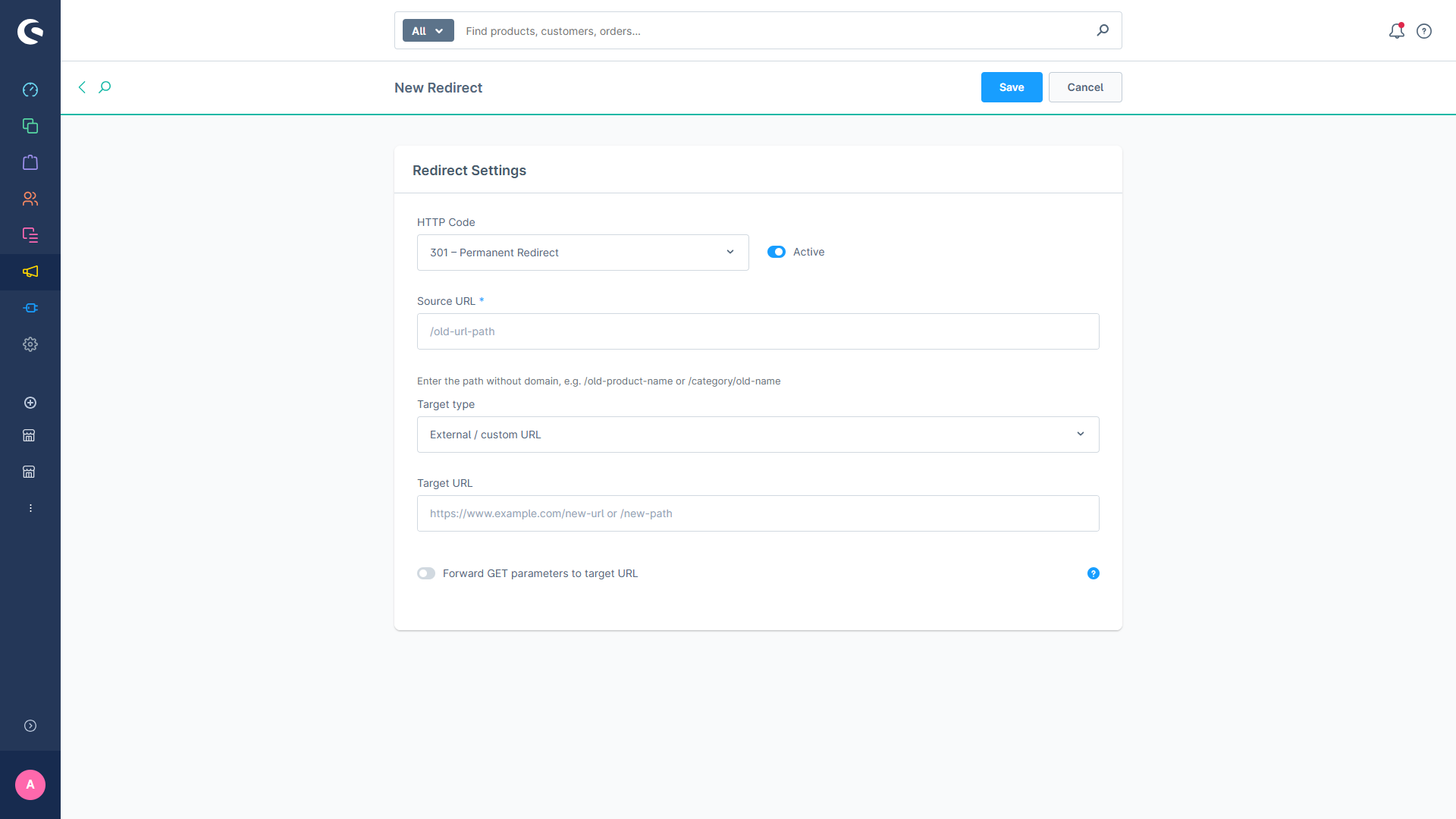
Task: Open the help question mark icon
Action: [1424, 31]
